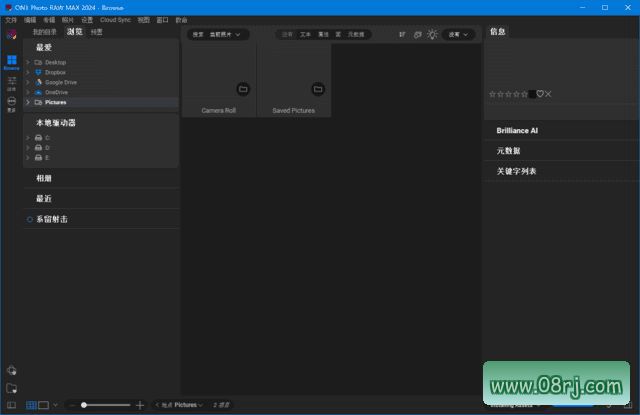Select the Pictures folder in favorites
The height and width of the screenshot is (415, 640).
pos(101,102)
